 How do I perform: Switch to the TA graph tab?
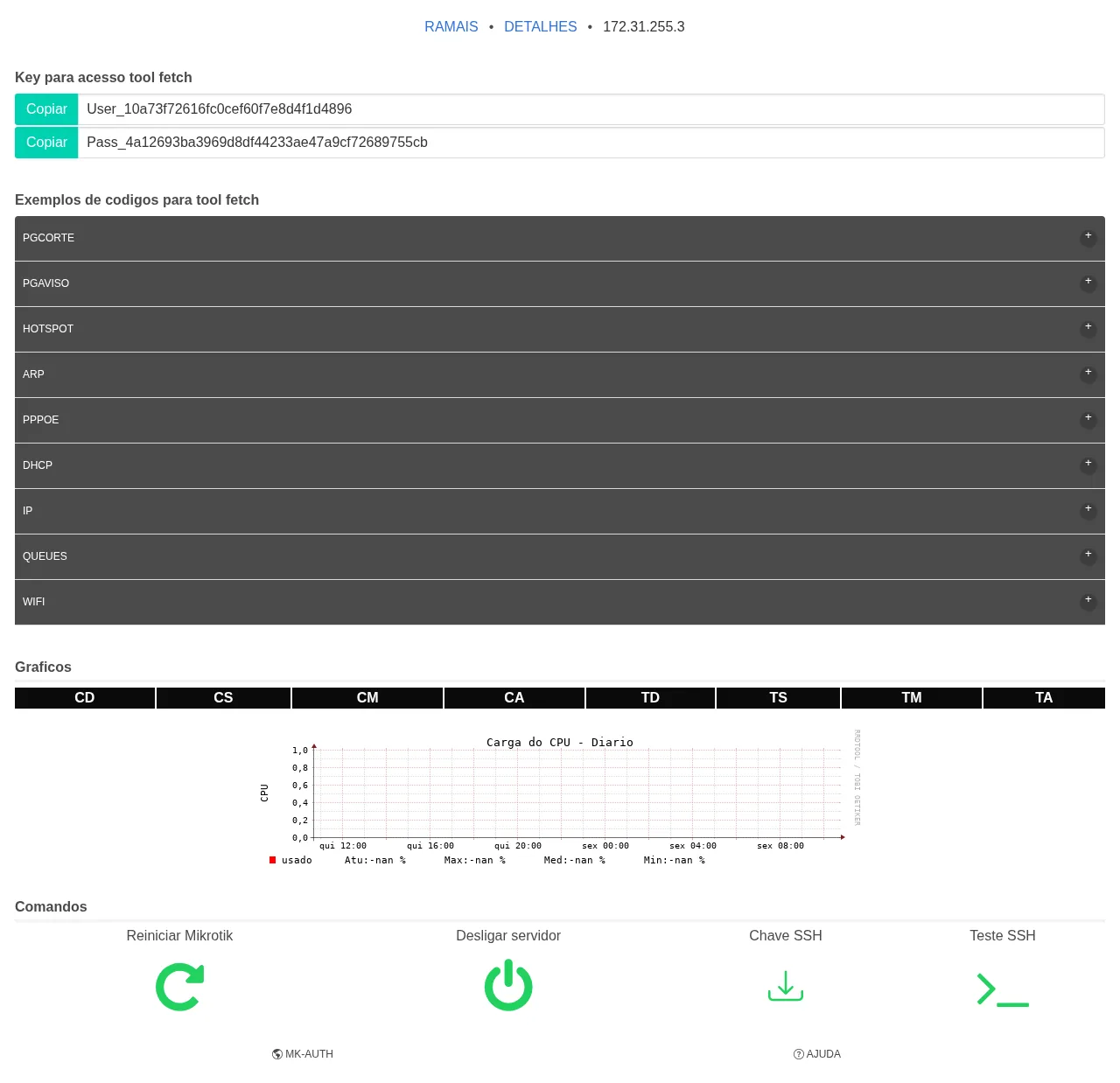pos(1044,698)
